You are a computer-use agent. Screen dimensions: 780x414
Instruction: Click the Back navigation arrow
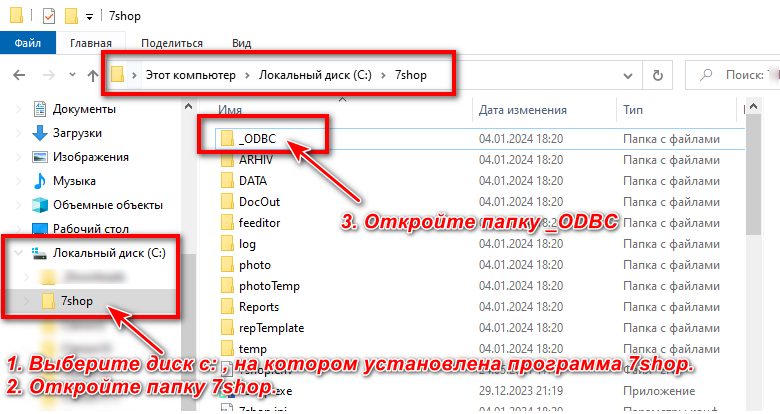[x=19, y=75]
